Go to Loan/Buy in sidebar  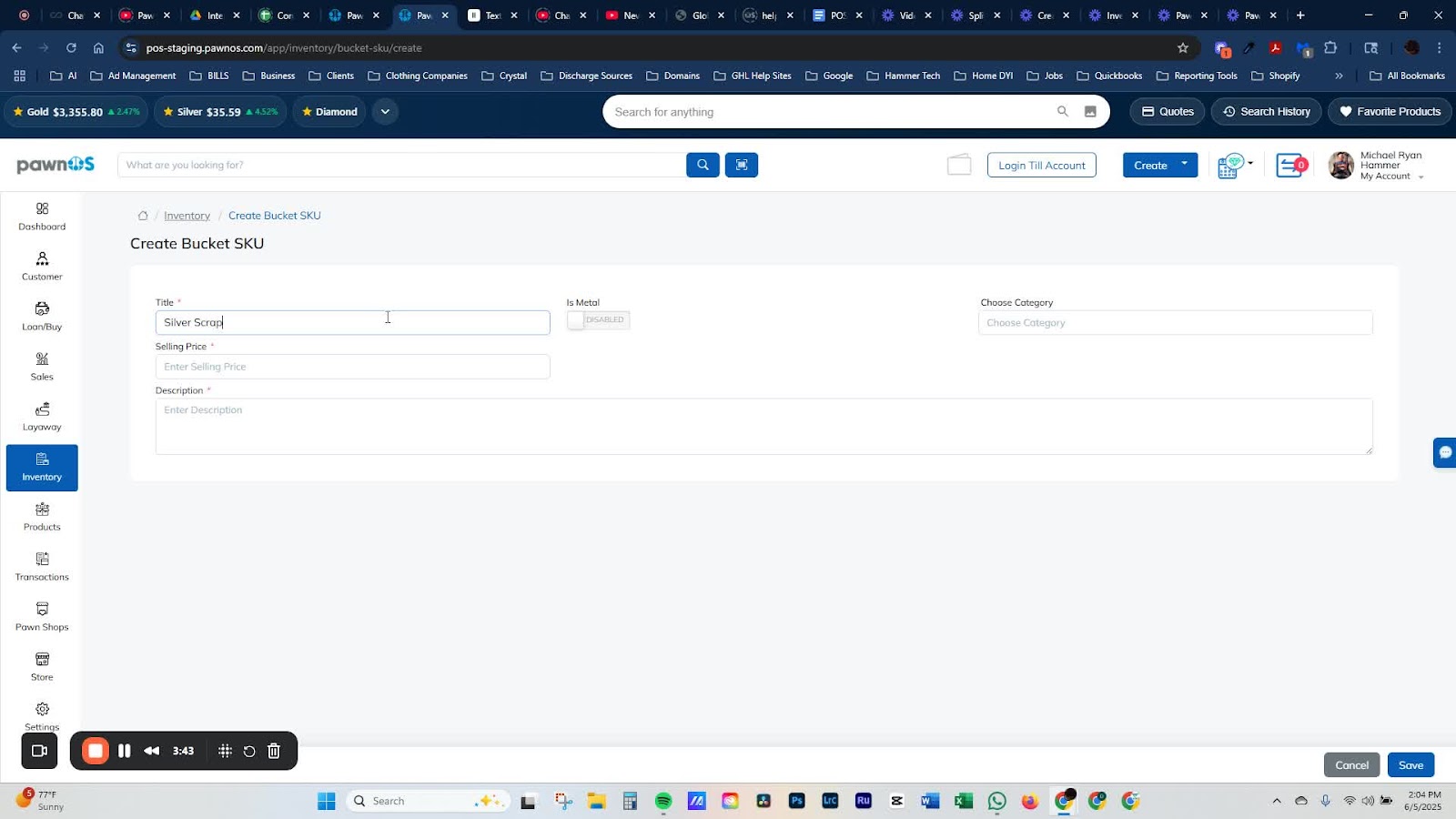coord(42,317)
